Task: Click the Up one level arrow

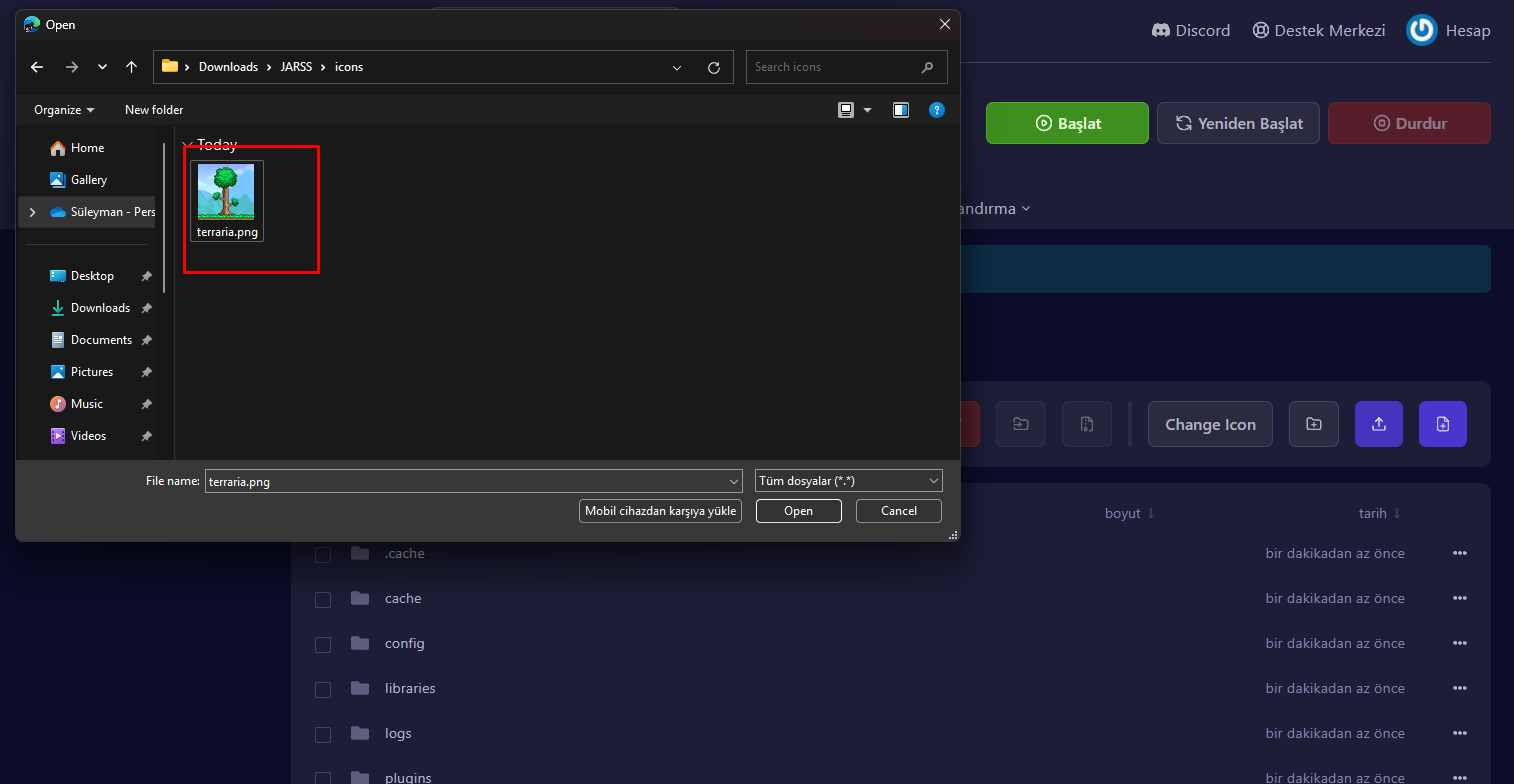Action: (x=131, y=67)
